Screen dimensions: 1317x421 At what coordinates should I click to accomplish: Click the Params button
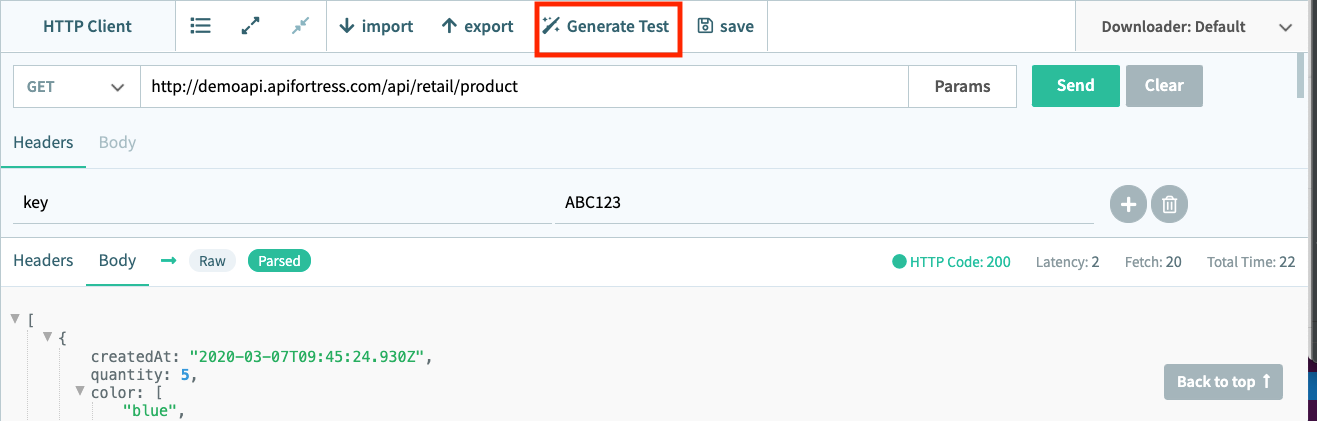962,87
